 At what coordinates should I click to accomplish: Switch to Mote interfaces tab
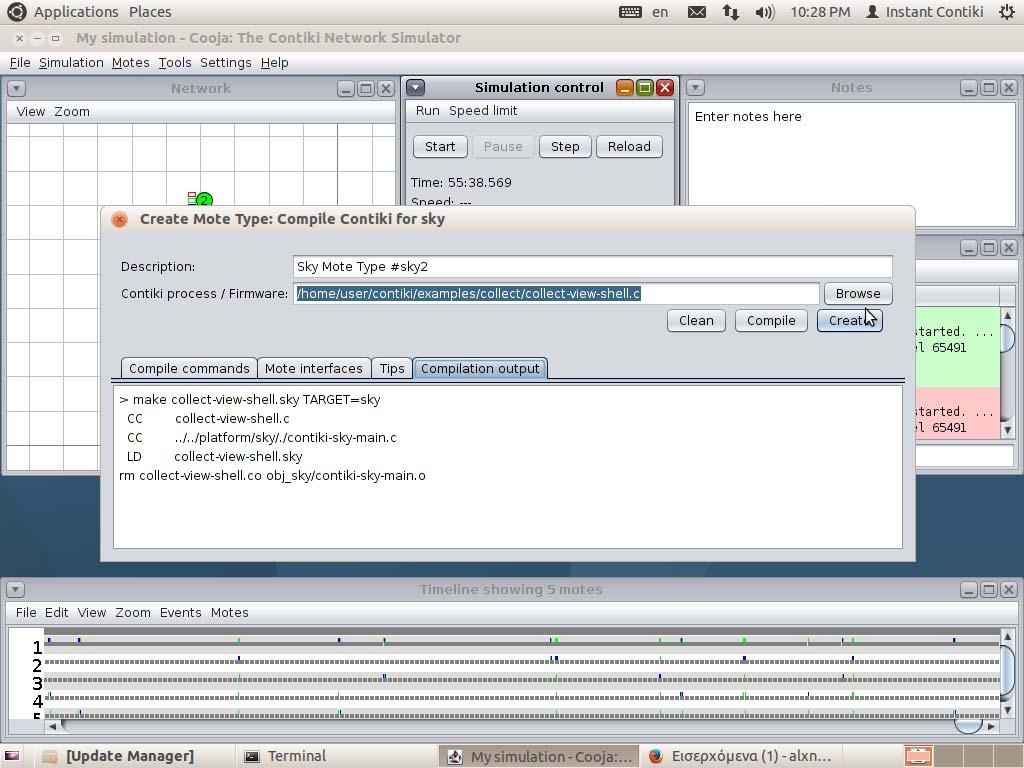coord(313,368)
